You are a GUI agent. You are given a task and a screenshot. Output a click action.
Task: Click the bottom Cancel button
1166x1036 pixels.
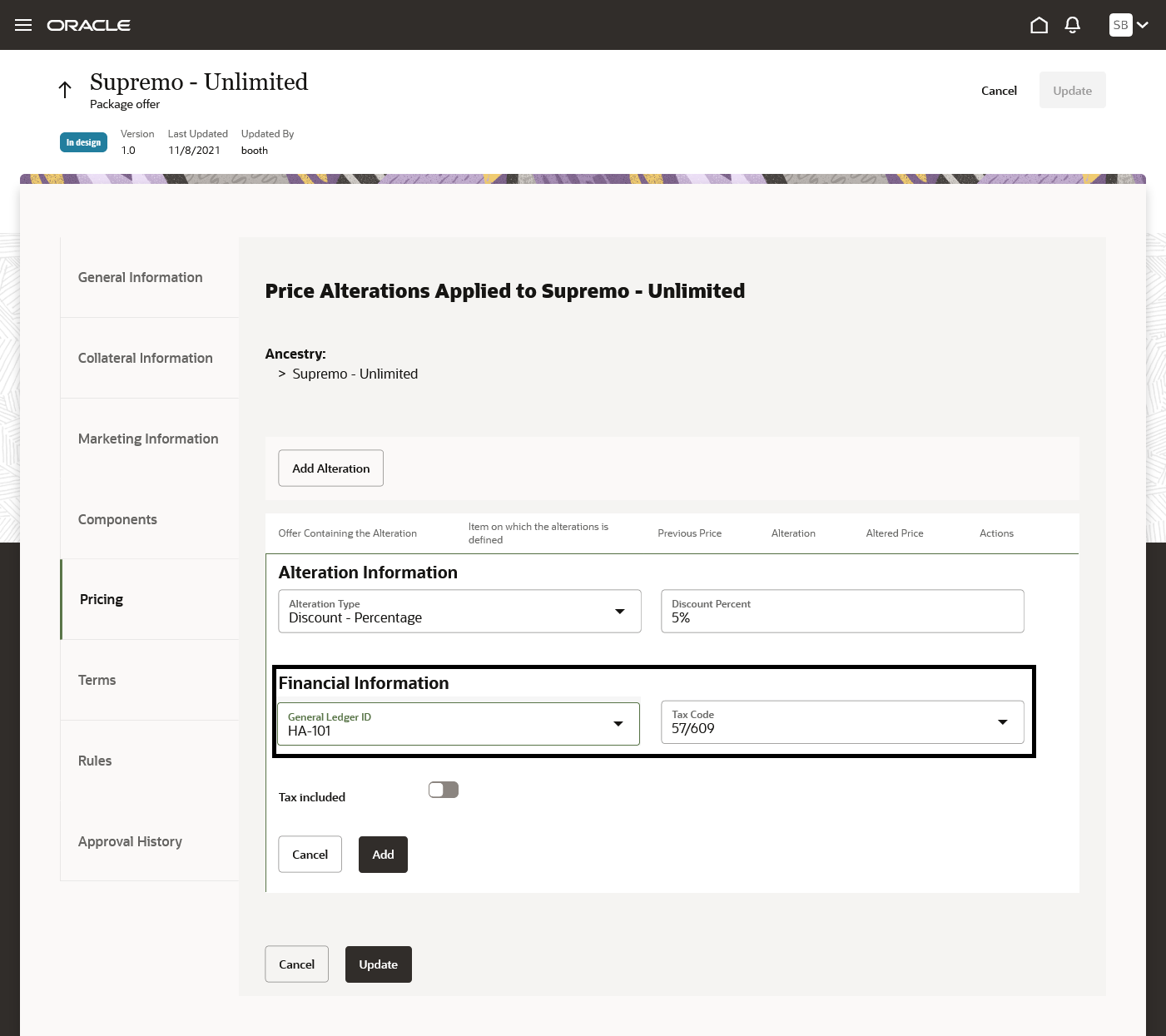[296, 964]
